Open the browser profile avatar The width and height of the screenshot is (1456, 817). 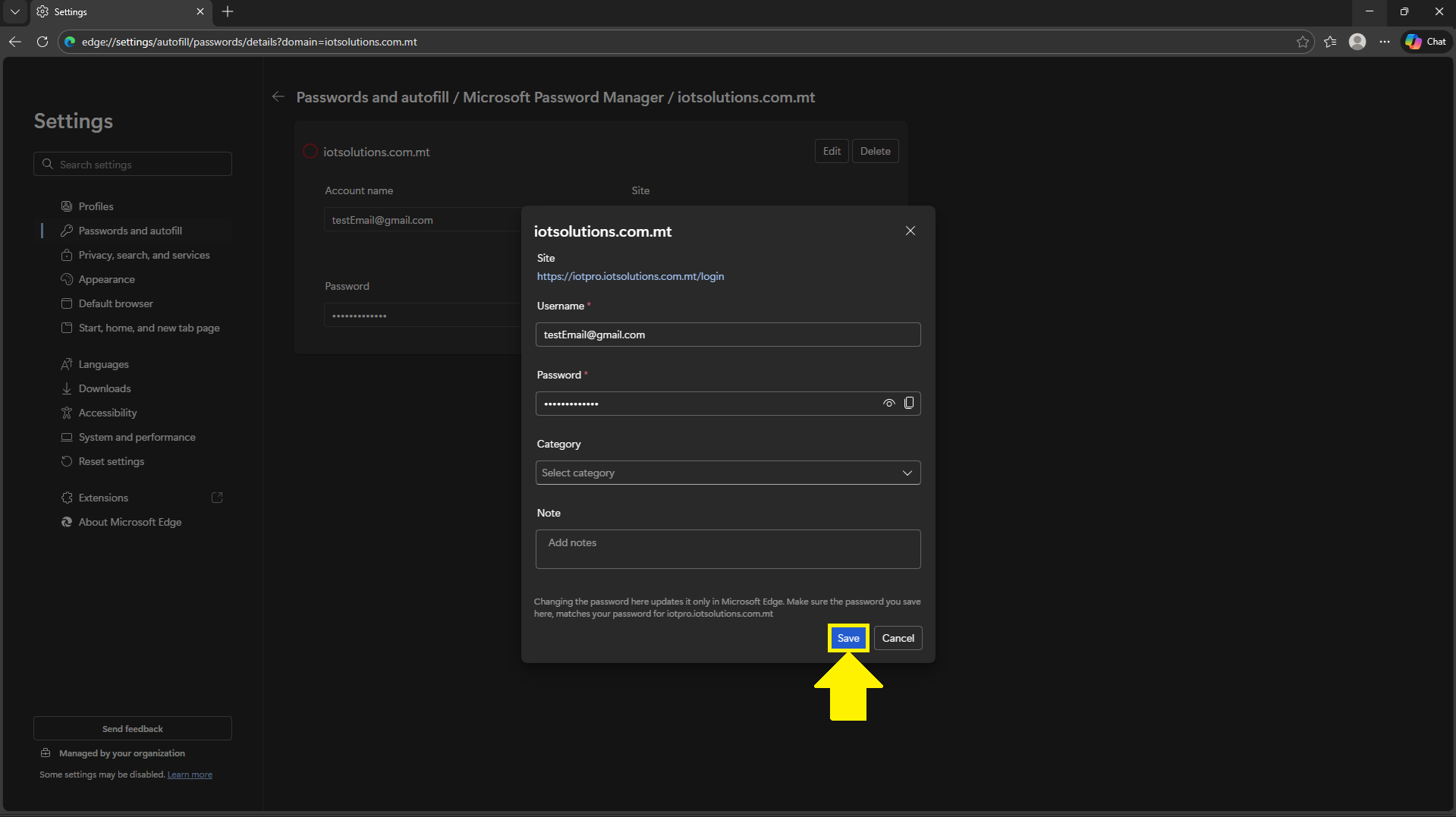[1357, 42]
